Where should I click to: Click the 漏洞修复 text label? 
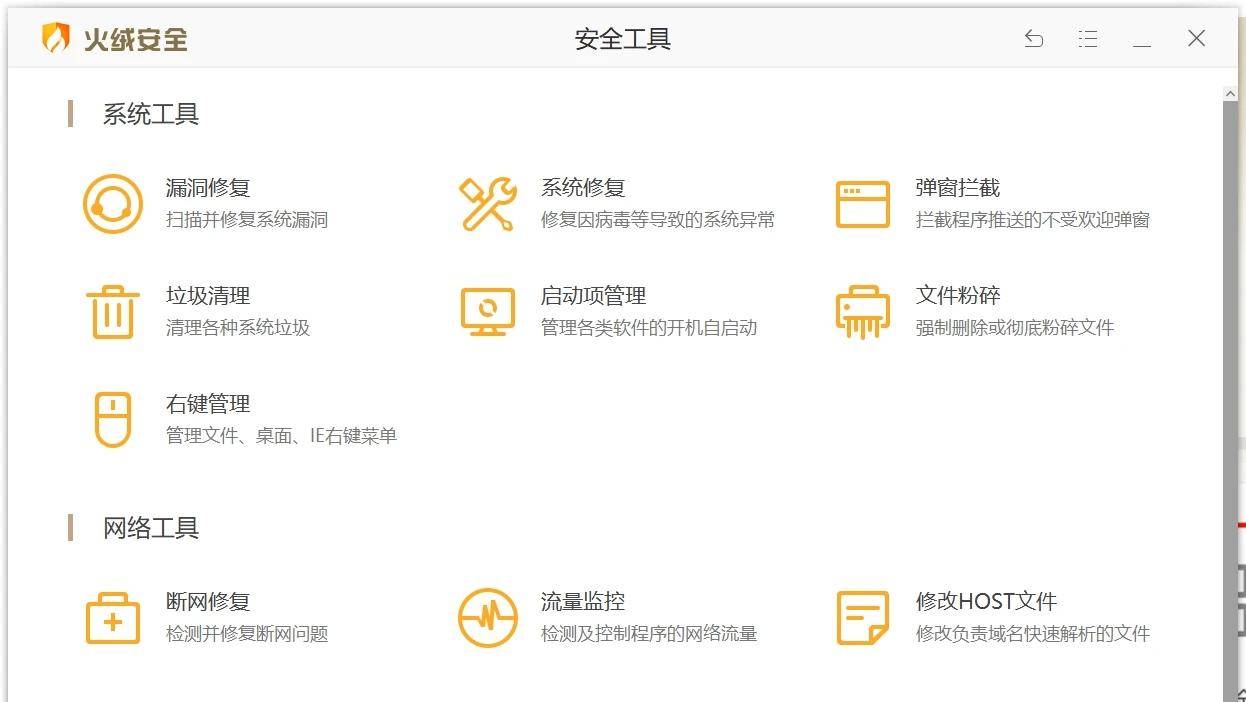click(x=206, y=187)
